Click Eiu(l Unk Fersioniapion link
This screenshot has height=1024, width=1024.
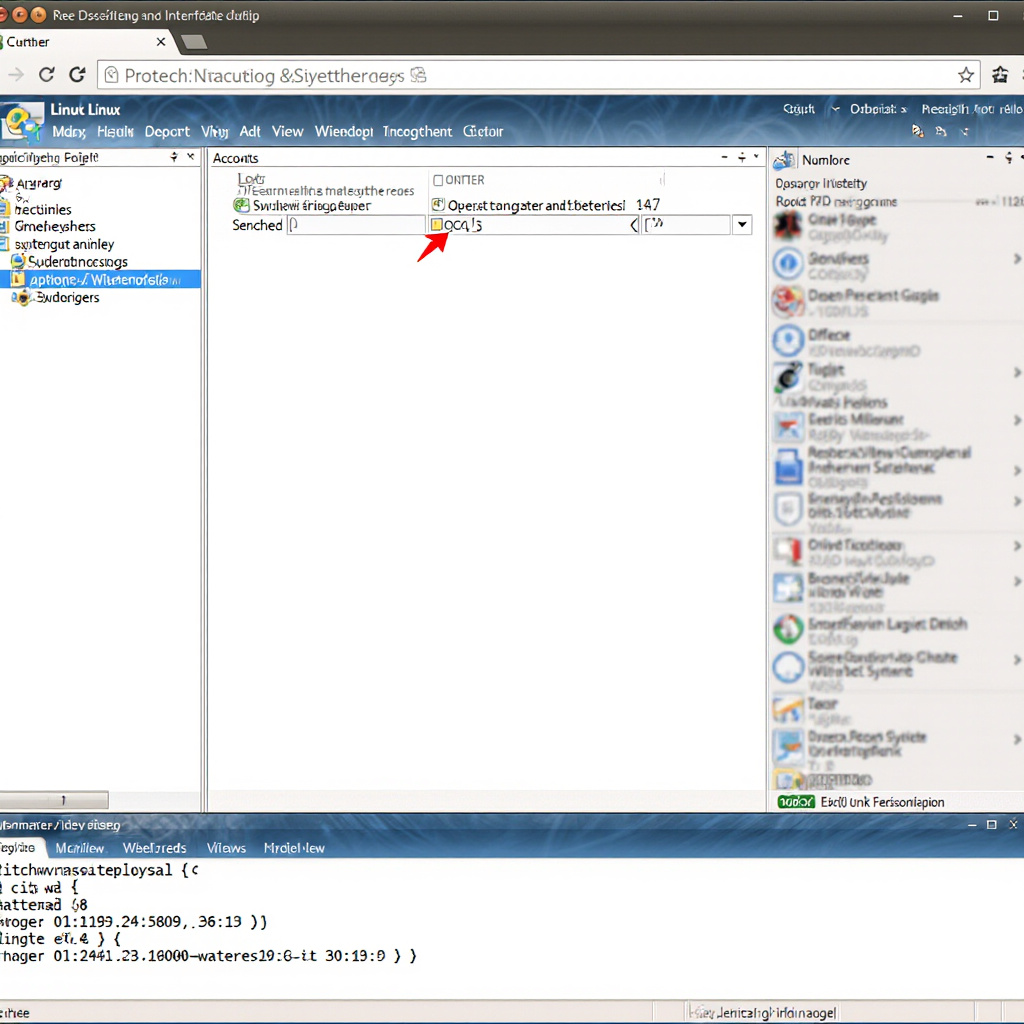(882, 802)
